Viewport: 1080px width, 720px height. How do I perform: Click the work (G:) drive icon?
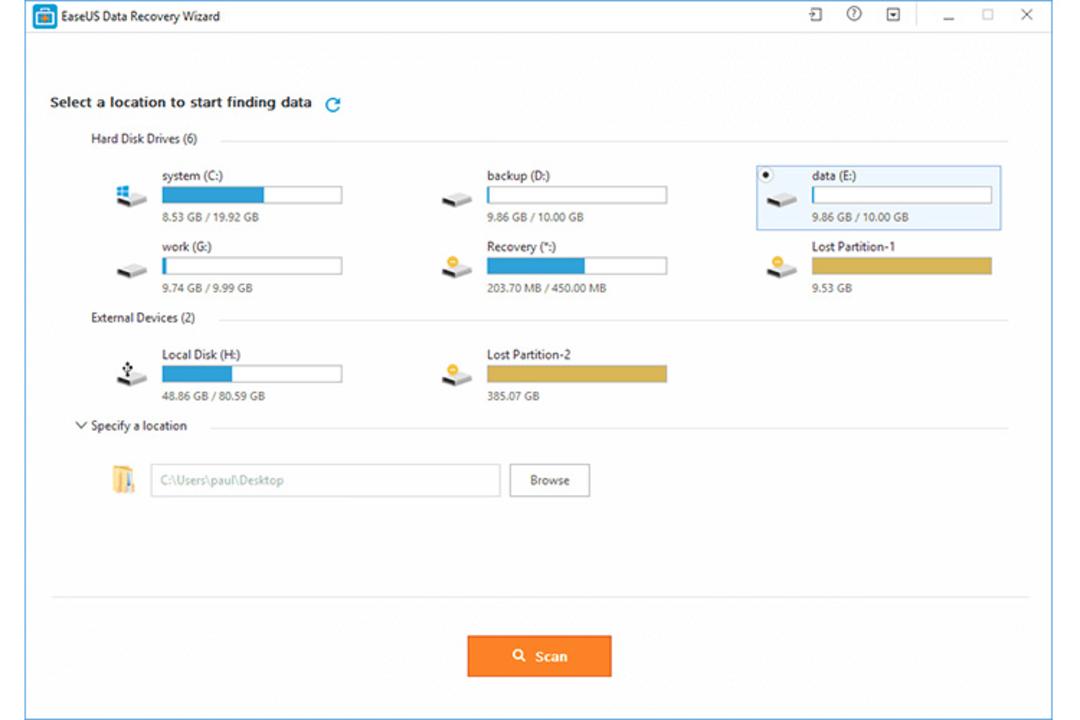pyautogui.click(x=131, y=271)
